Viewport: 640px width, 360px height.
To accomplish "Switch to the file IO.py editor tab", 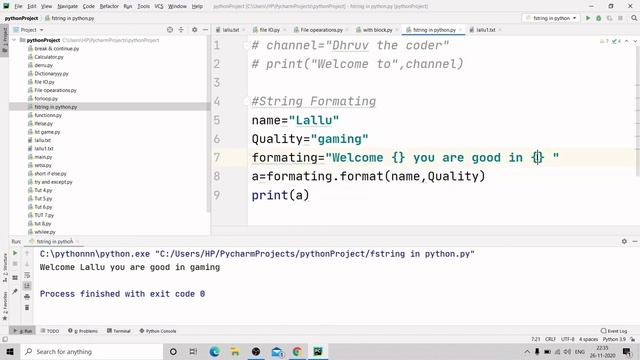I will (x=269, y=30).
